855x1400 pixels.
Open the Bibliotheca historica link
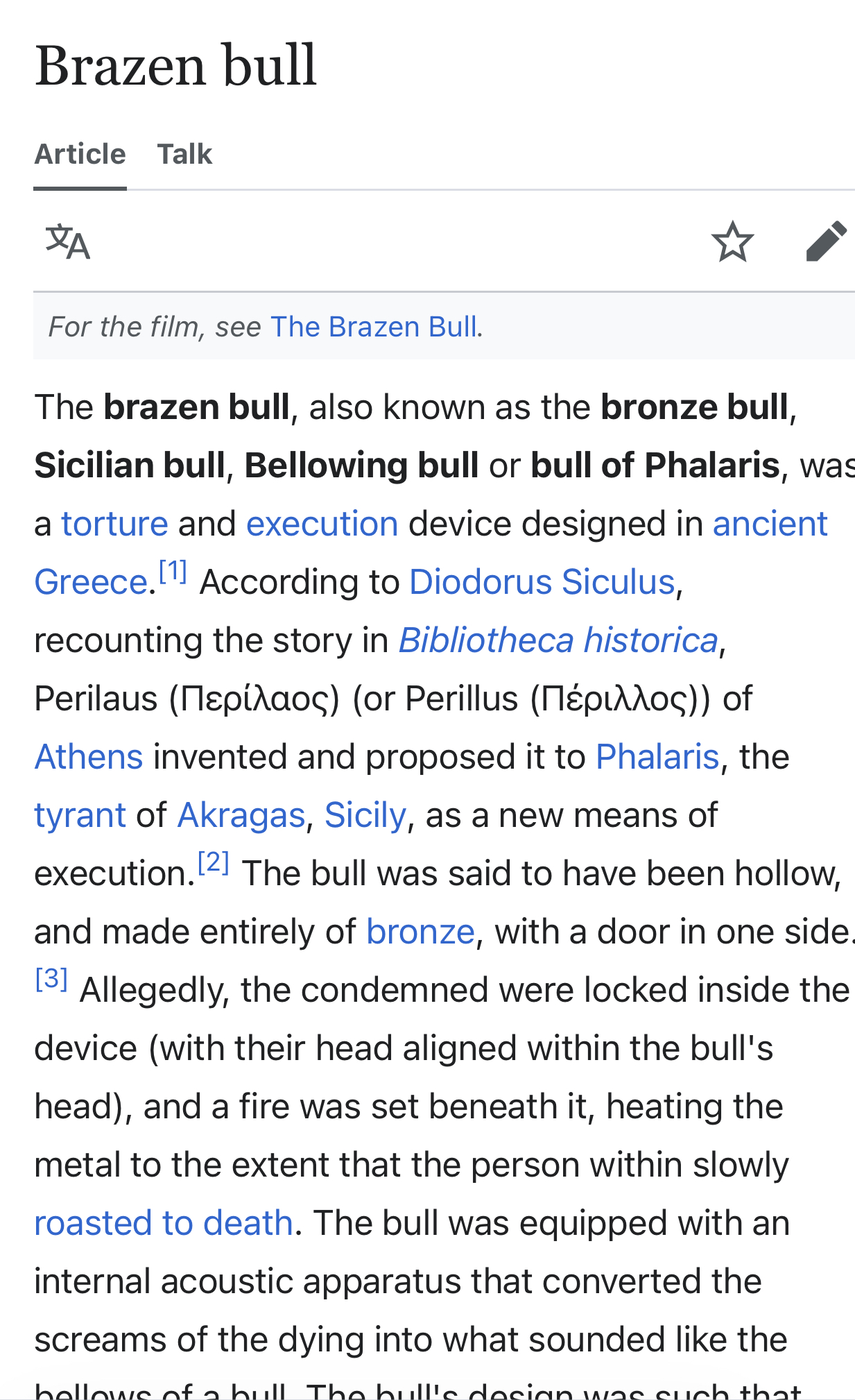558,640
